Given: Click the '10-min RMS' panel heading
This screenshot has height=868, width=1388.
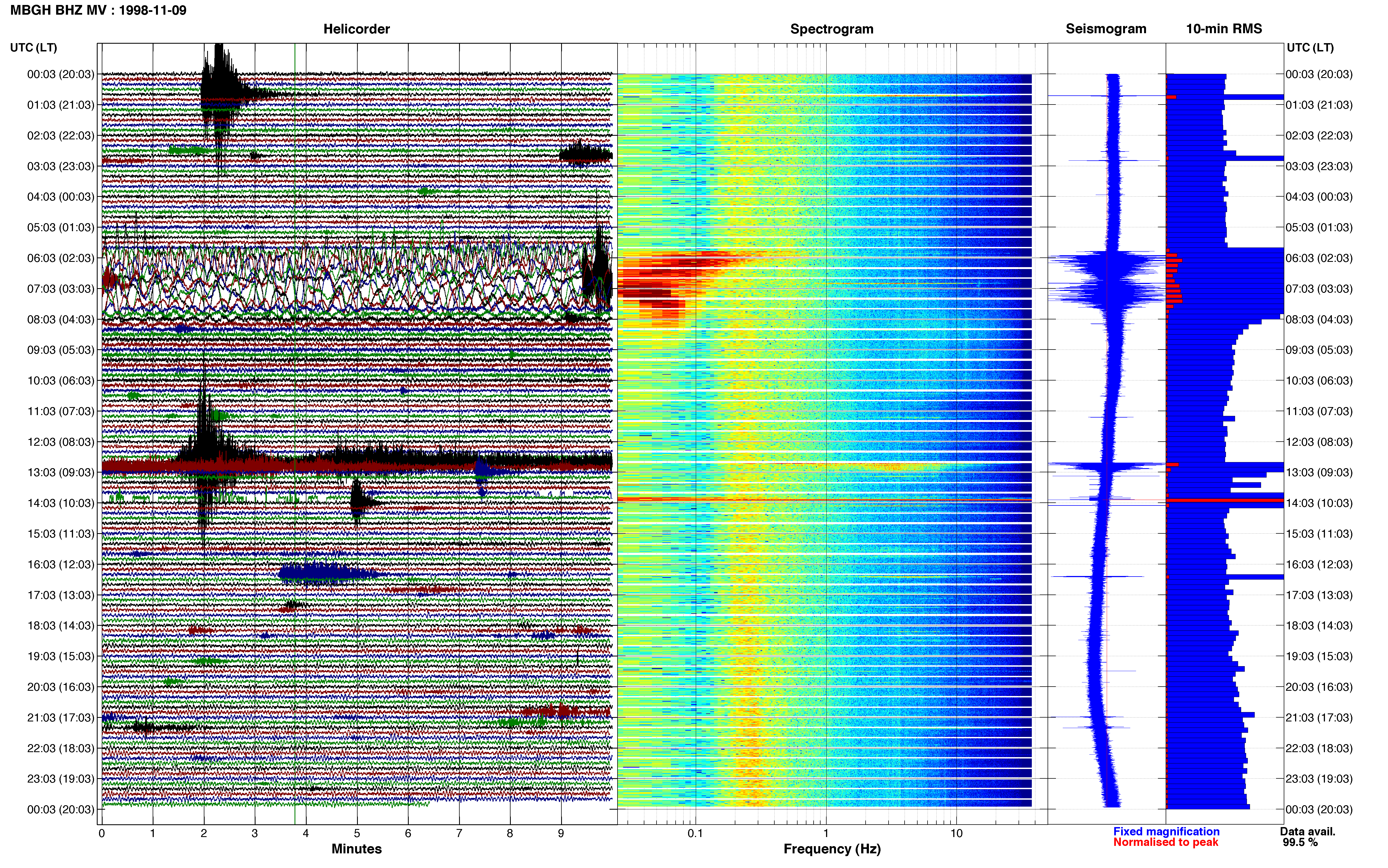Looking at the screenshot, I should [x=1224, y=29].
